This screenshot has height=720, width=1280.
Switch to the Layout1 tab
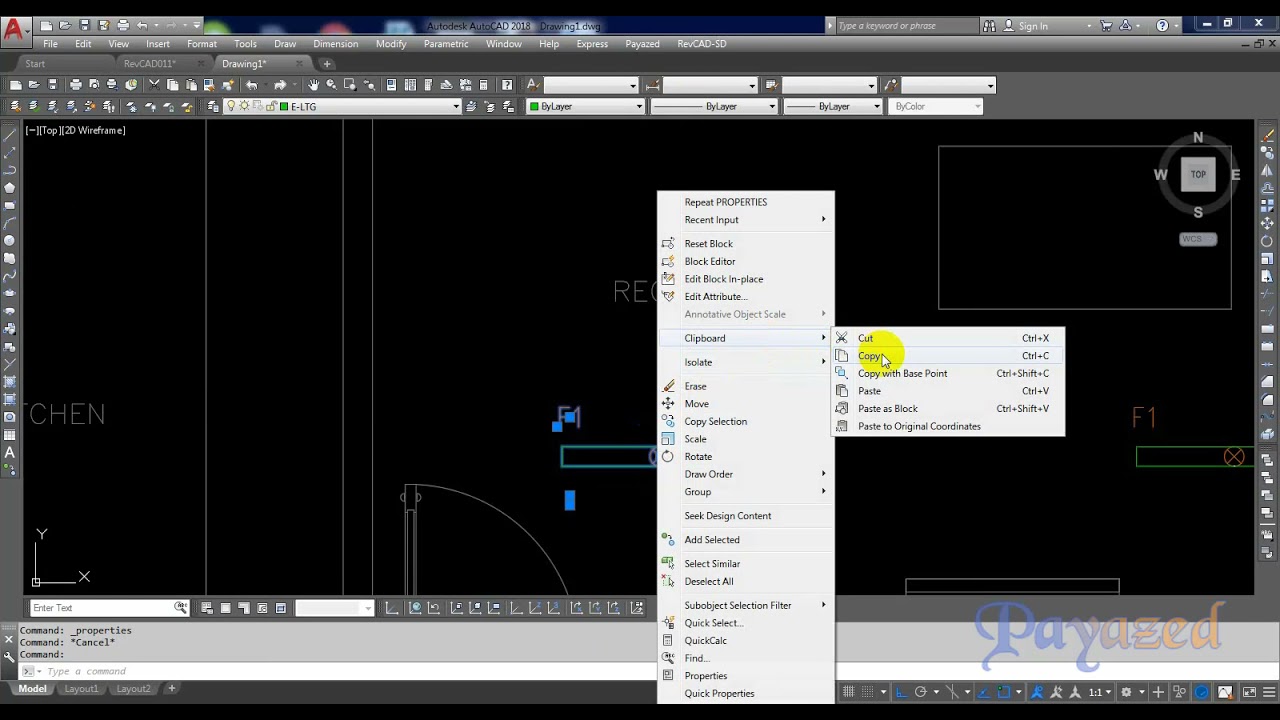81,689
